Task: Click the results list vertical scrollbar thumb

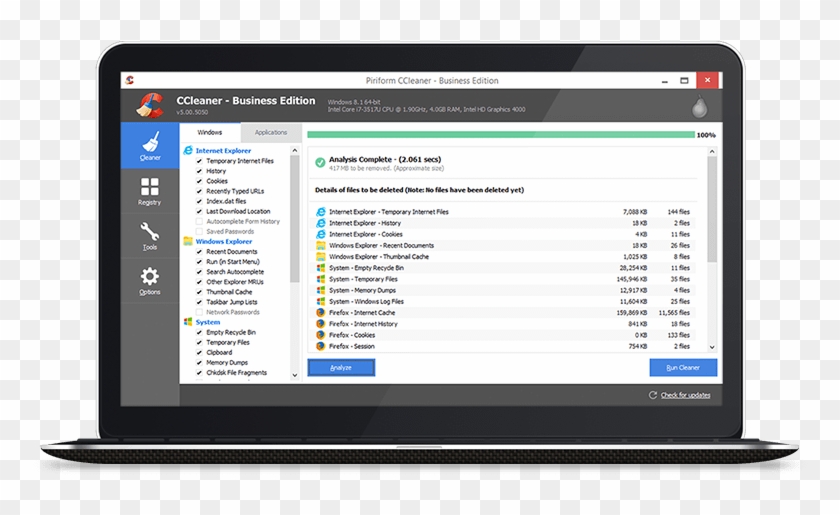Action: pyautogui.click(x=712, y=209)
